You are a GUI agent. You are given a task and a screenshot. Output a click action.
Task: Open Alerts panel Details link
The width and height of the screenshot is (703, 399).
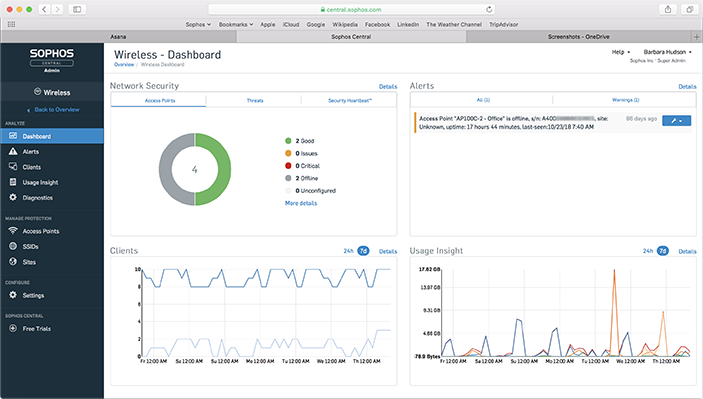click(687, 87)
